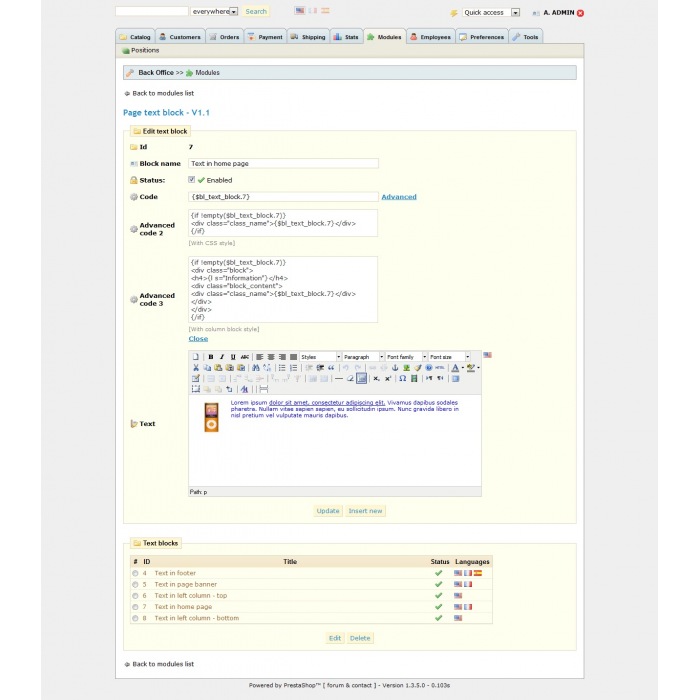700x700 pixels.
Task: Click the Edit button under Text blocks
Action: pyautogui.click(x=335, y=638)
